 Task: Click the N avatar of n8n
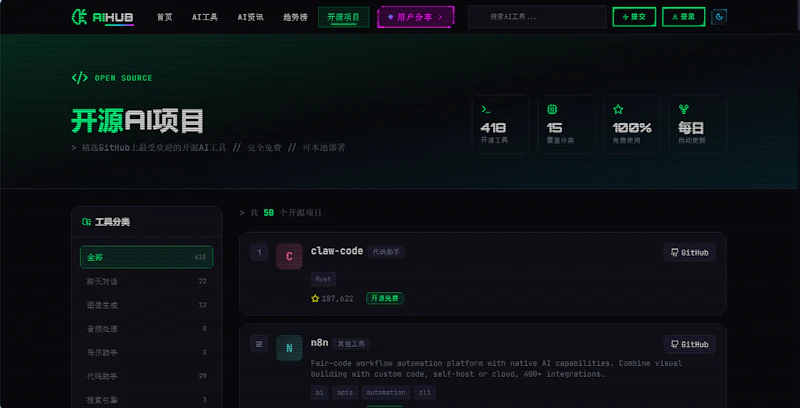289,348
